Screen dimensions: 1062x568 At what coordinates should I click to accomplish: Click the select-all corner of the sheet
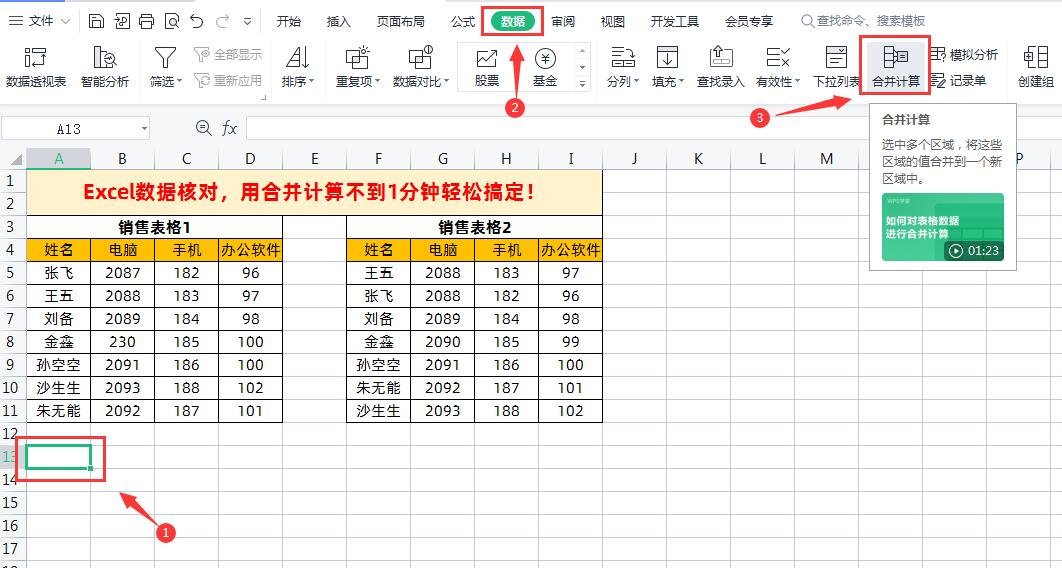pyautogui.click(x=13, y=158)
